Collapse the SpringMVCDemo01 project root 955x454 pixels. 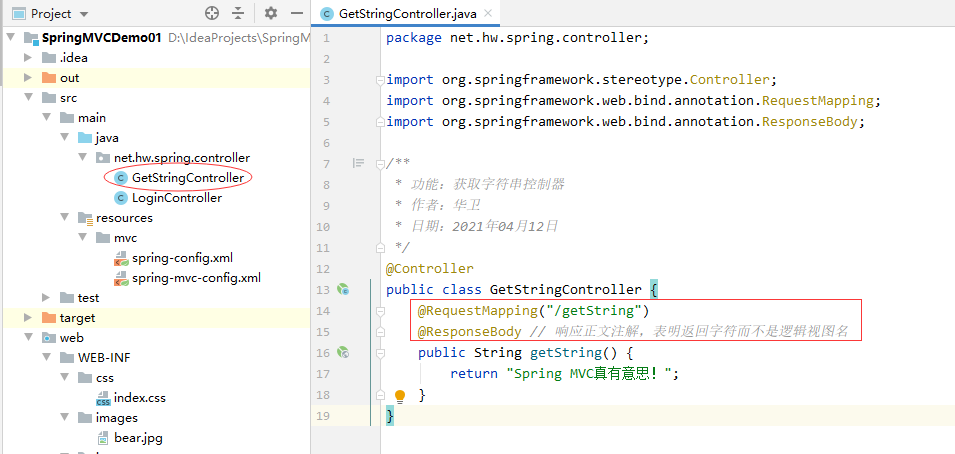10,38
